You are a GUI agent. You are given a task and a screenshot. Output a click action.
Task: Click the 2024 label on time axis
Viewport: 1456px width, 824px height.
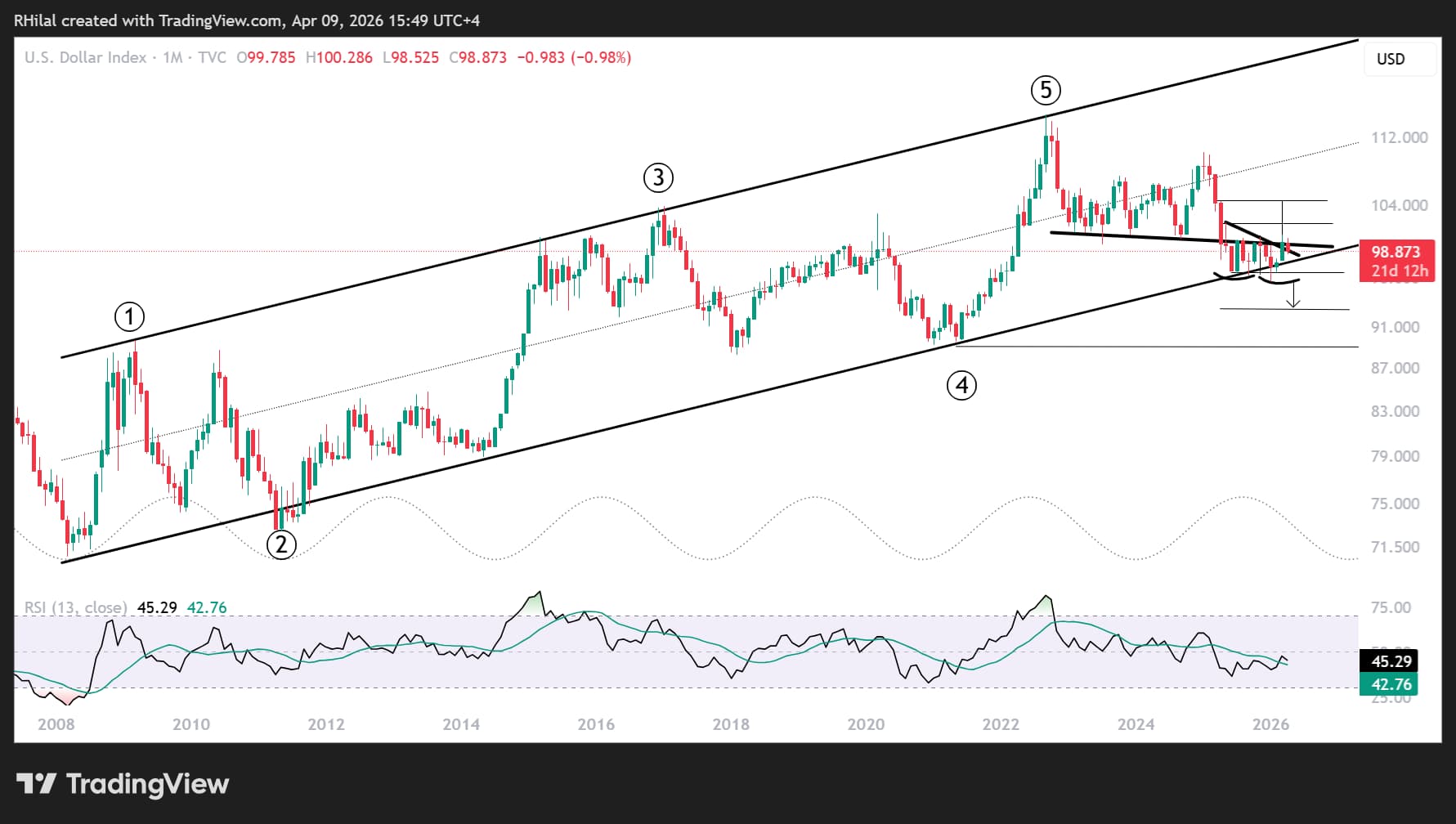(1136, 724)
